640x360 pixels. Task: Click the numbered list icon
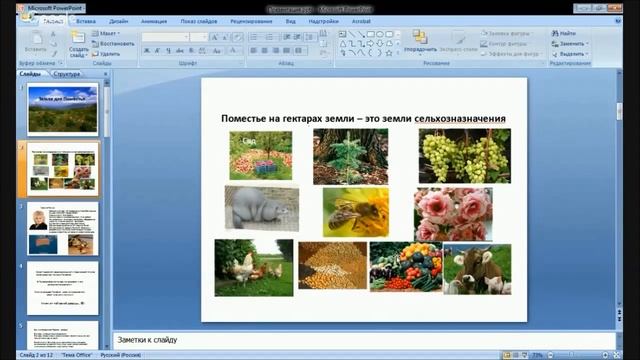coord(270,37)
